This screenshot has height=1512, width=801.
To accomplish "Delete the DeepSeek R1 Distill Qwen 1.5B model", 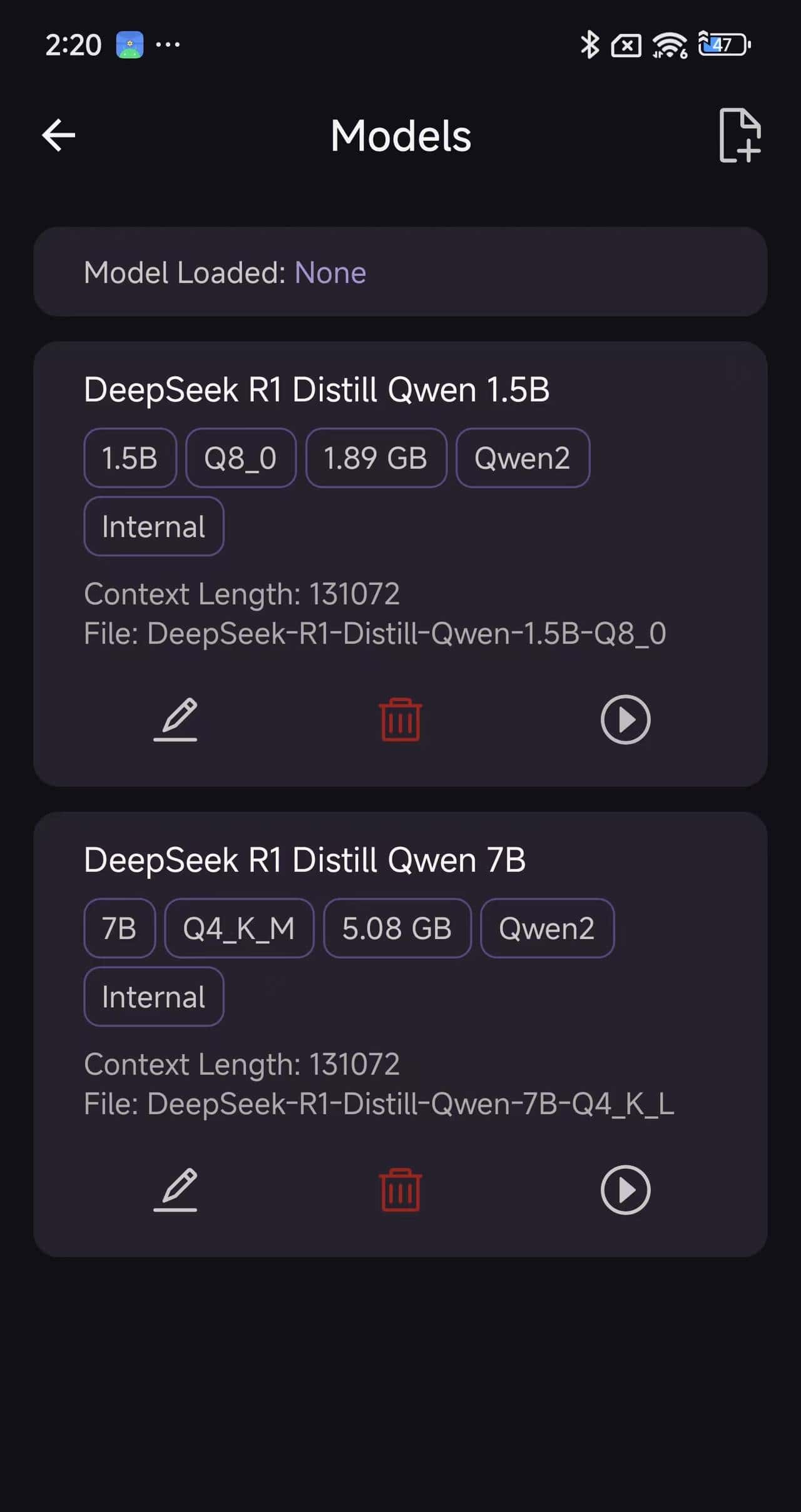I will [x=400, y=719].
